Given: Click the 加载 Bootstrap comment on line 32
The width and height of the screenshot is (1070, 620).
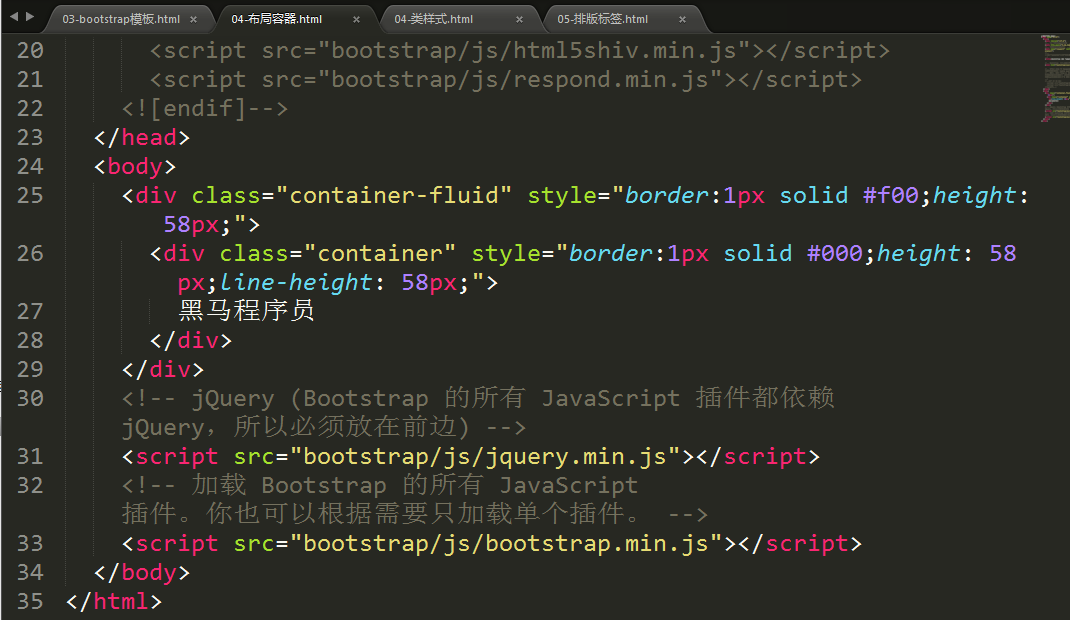Looking at the screenshot, I should [415, 500].
